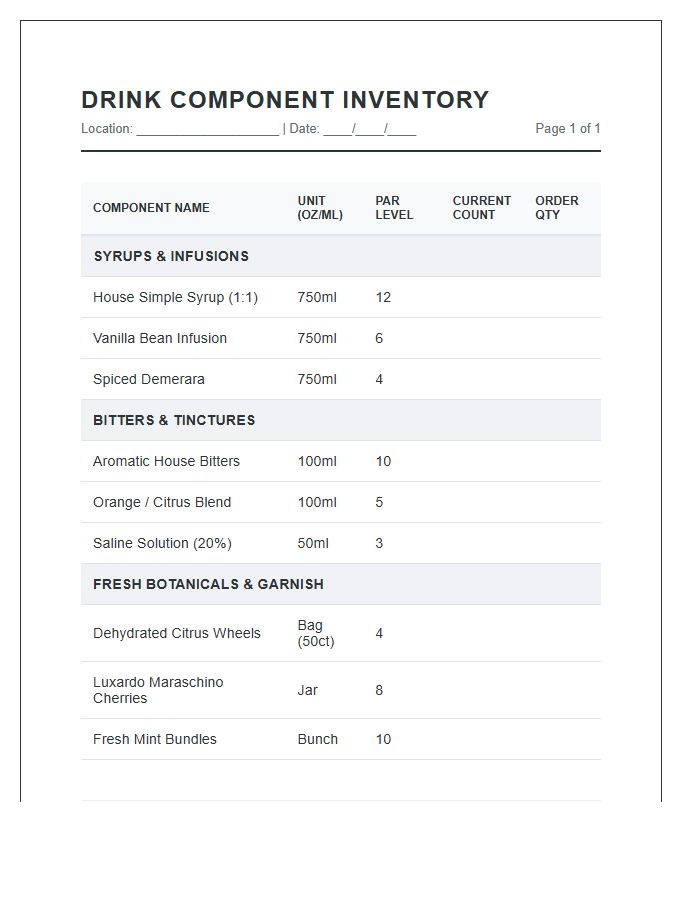Click 'House Simple Syrup (1:1)' row name
The image size is (700, 900).
coord(176,297)
